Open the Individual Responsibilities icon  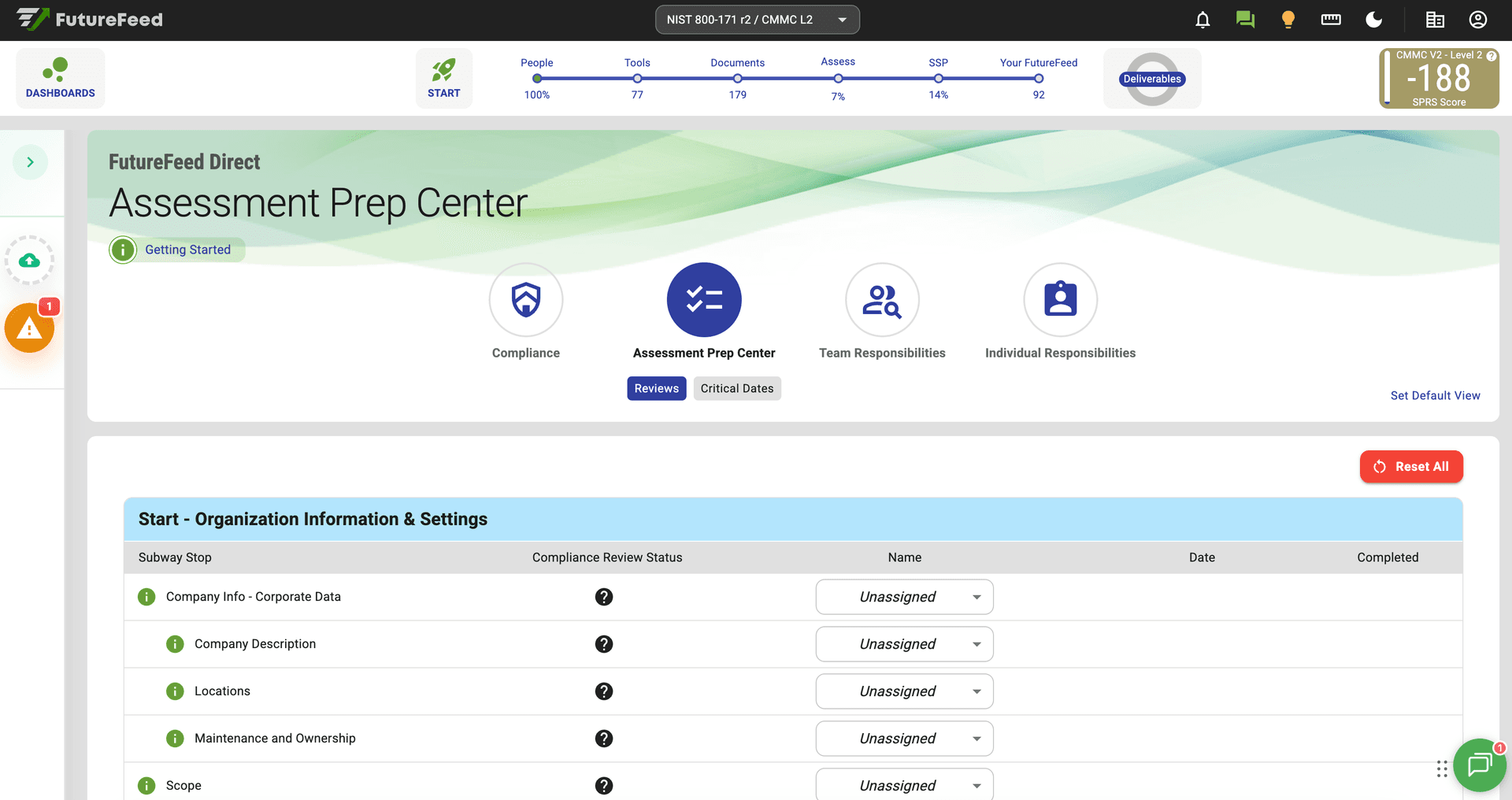1060,300
